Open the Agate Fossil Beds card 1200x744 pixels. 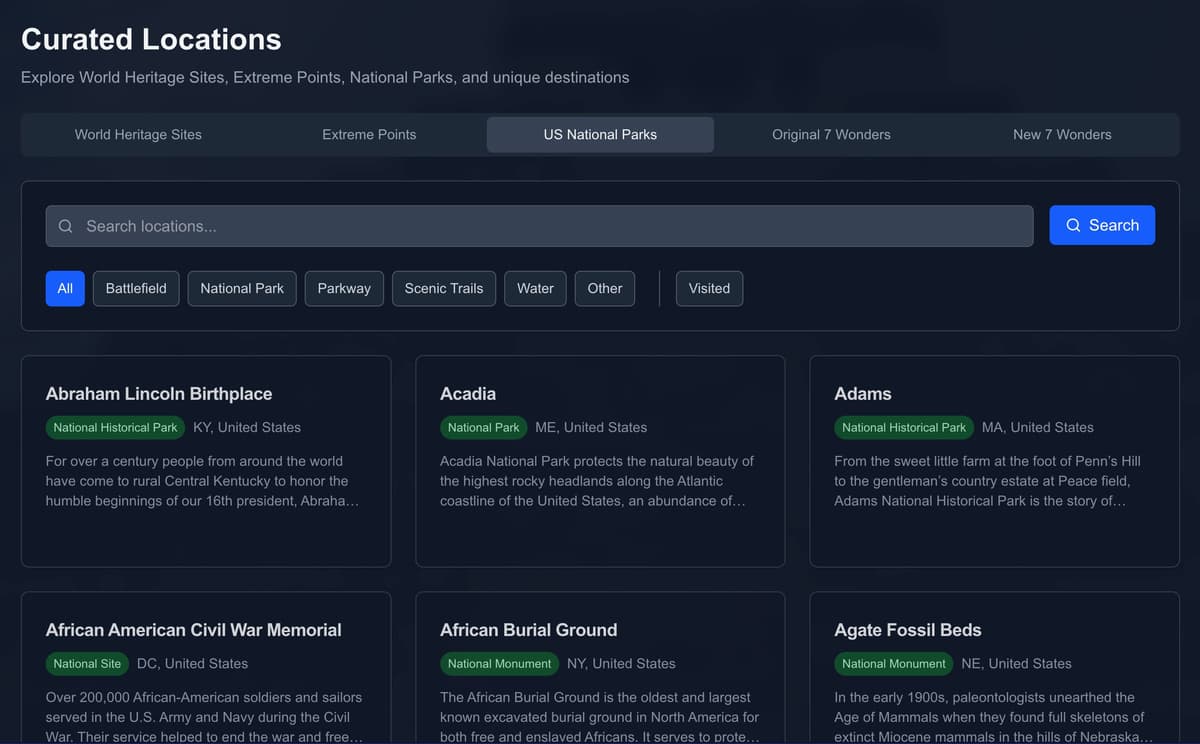(994, 668)
